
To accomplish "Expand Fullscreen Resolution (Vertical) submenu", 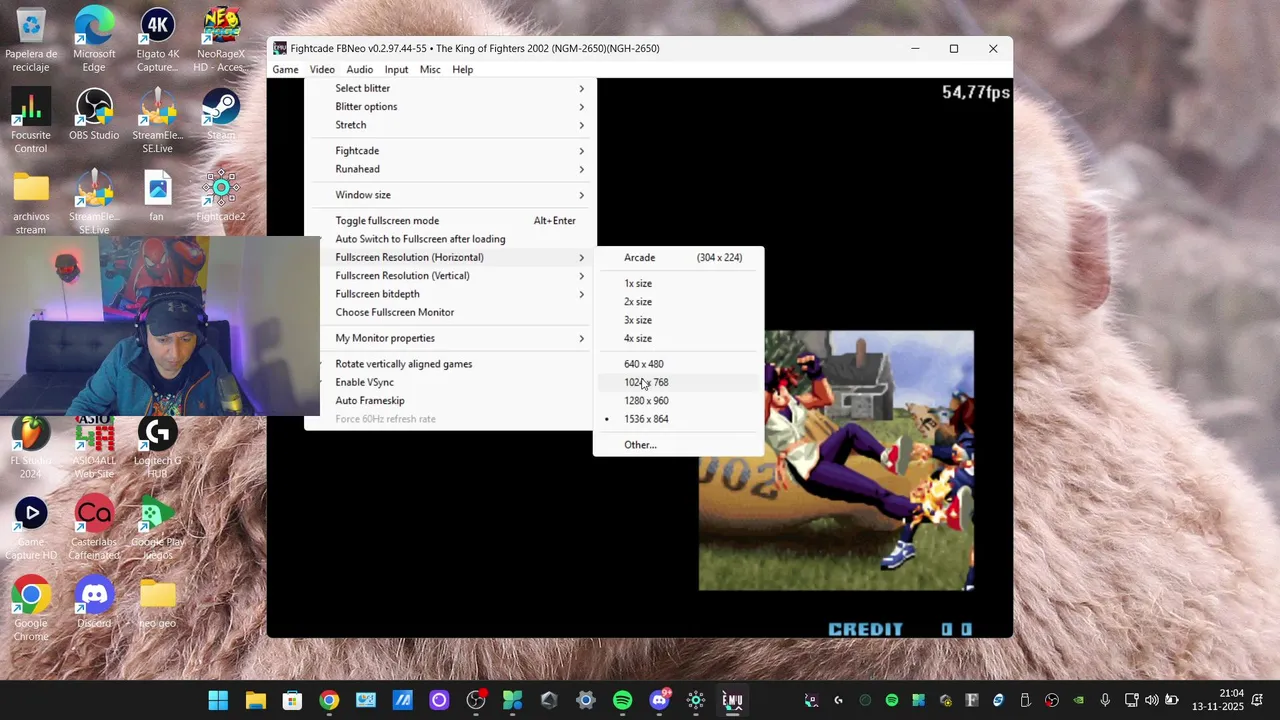I will (449, 276).
